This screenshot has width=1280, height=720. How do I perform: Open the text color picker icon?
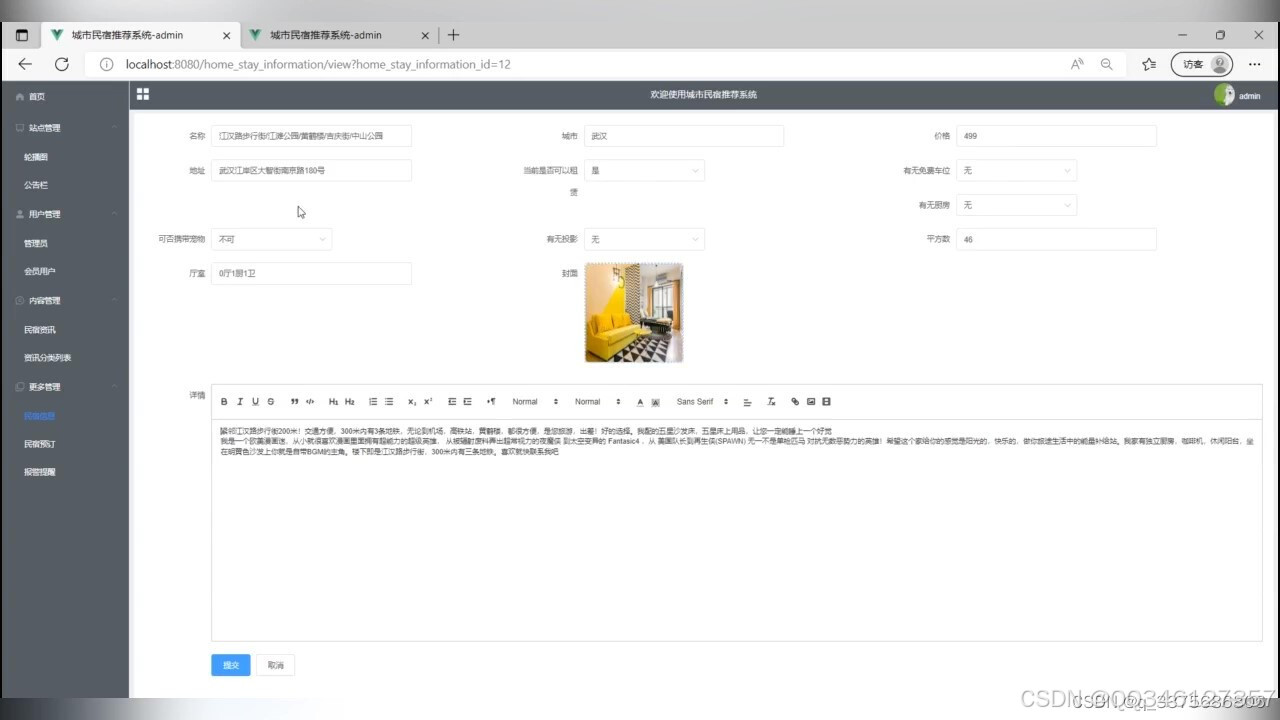tap(639, 401)
